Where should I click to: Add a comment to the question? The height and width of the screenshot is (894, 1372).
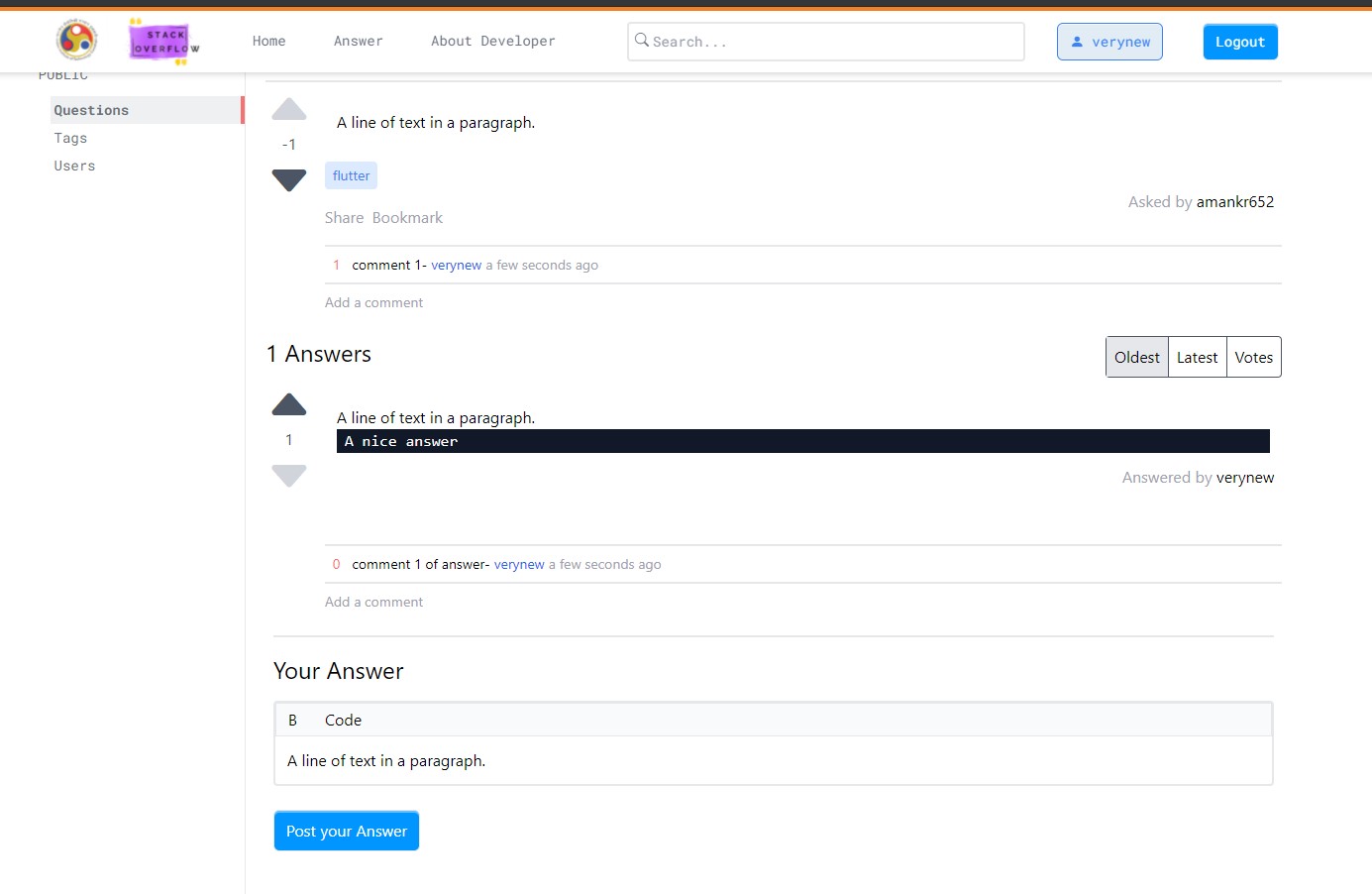pyautogui.click(x=373, y=303)
